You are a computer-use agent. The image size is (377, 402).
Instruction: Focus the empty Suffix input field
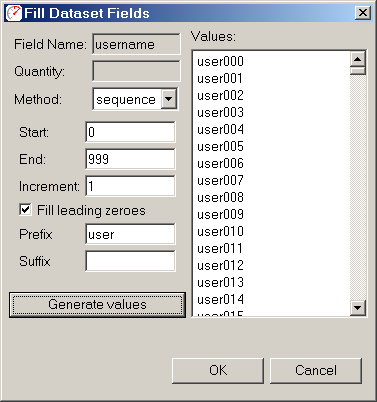(x=130, y=261)
